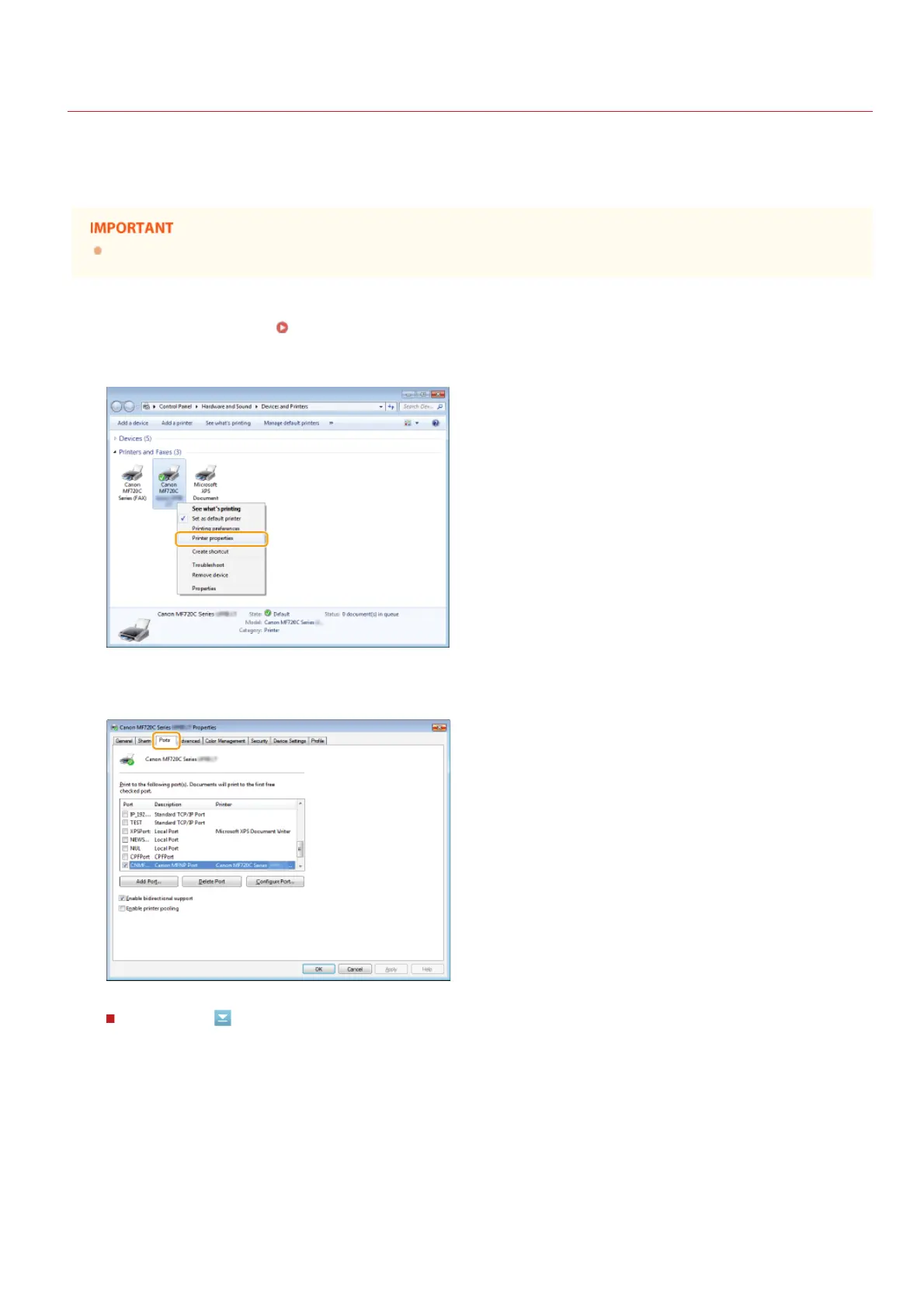Switch to the Color Management tab

coord(226,741)
